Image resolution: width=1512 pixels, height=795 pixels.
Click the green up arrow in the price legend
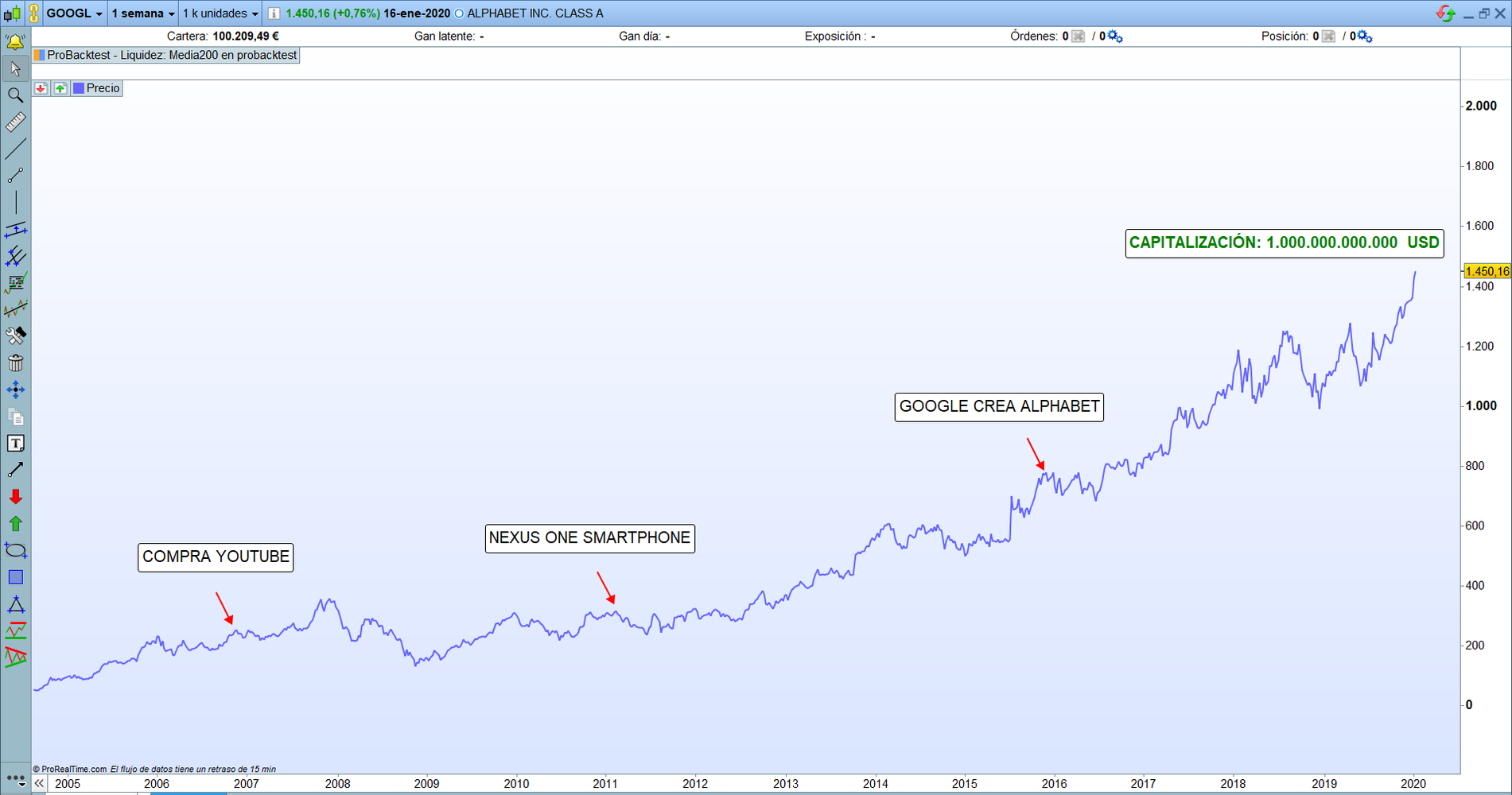tap(60, 88)
